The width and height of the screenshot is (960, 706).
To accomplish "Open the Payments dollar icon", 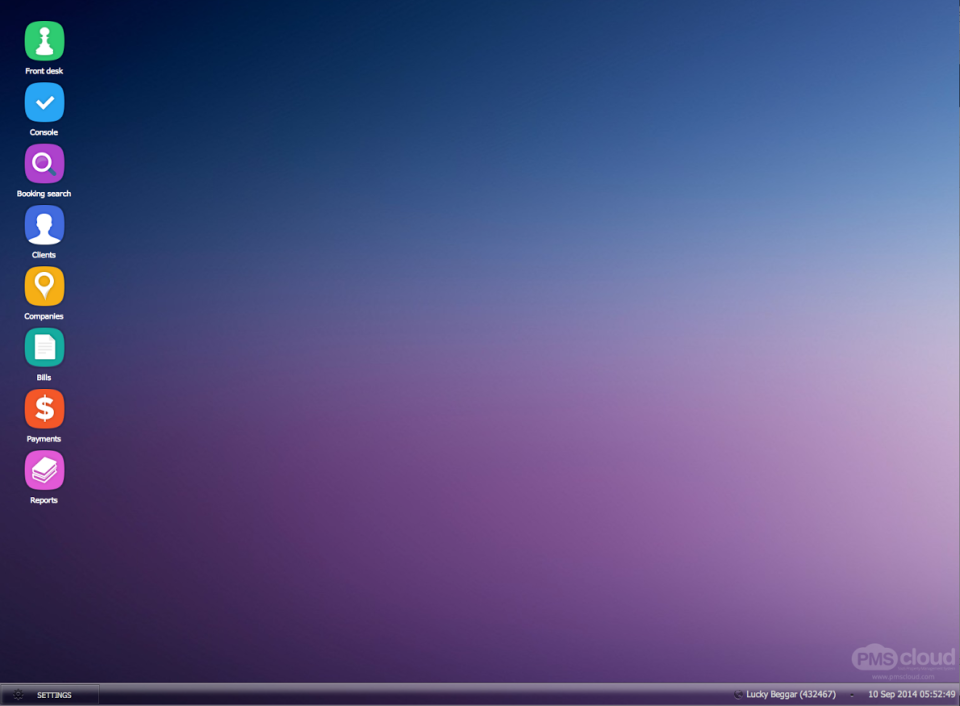I will click(x=44, y=408).
